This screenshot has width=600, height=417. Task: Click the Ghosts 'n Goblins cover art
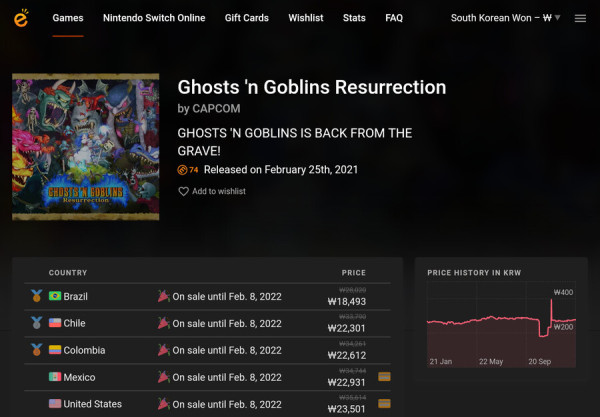tap(86, 147)
